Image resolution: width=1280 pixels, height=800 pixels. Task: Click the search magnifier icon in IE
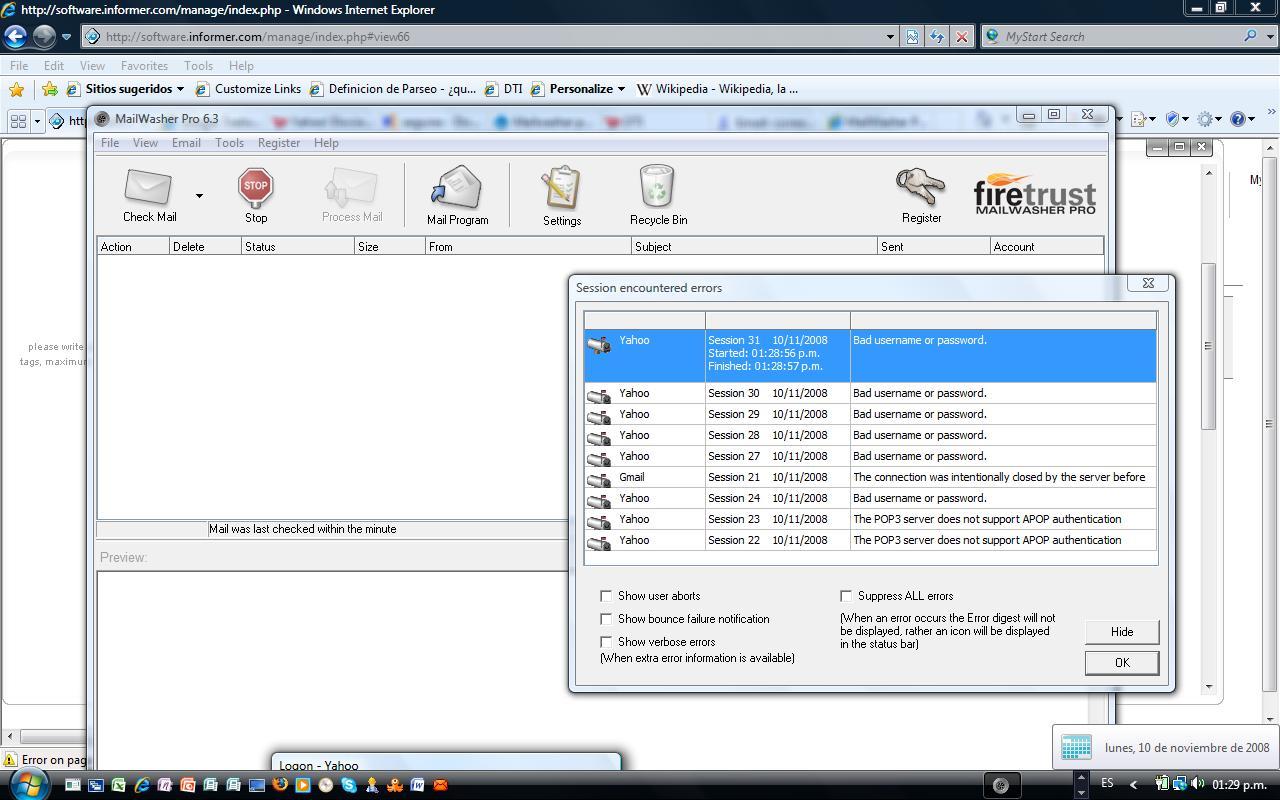click(1250, 36)
